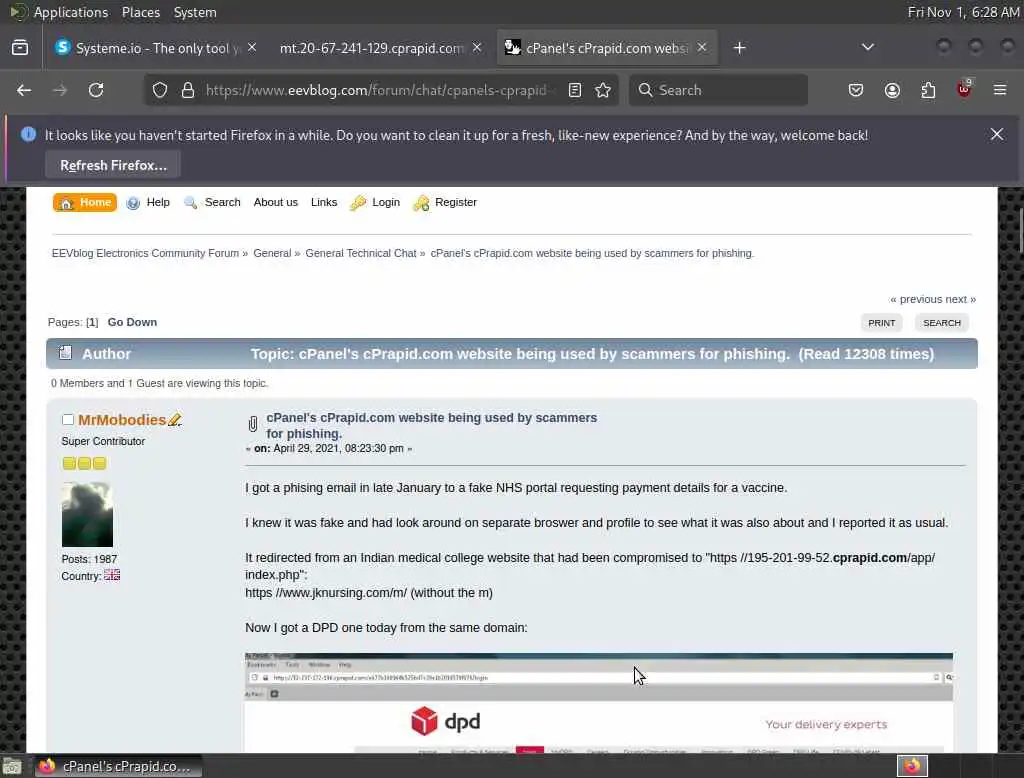Open the General breadcrumb link
1024x778 pixels.
click(272, 253)
